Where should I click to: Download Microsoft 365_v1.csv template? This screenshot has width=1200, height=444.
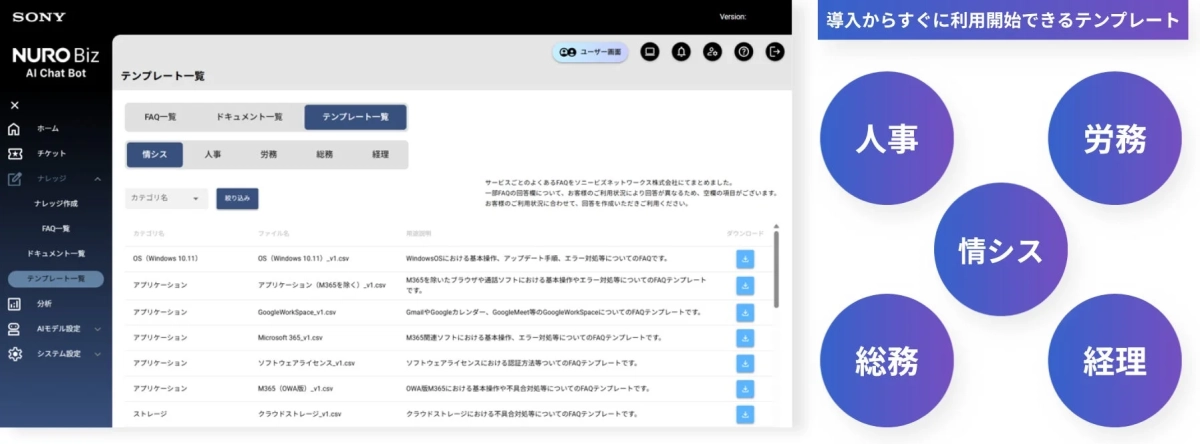point(745,337)
